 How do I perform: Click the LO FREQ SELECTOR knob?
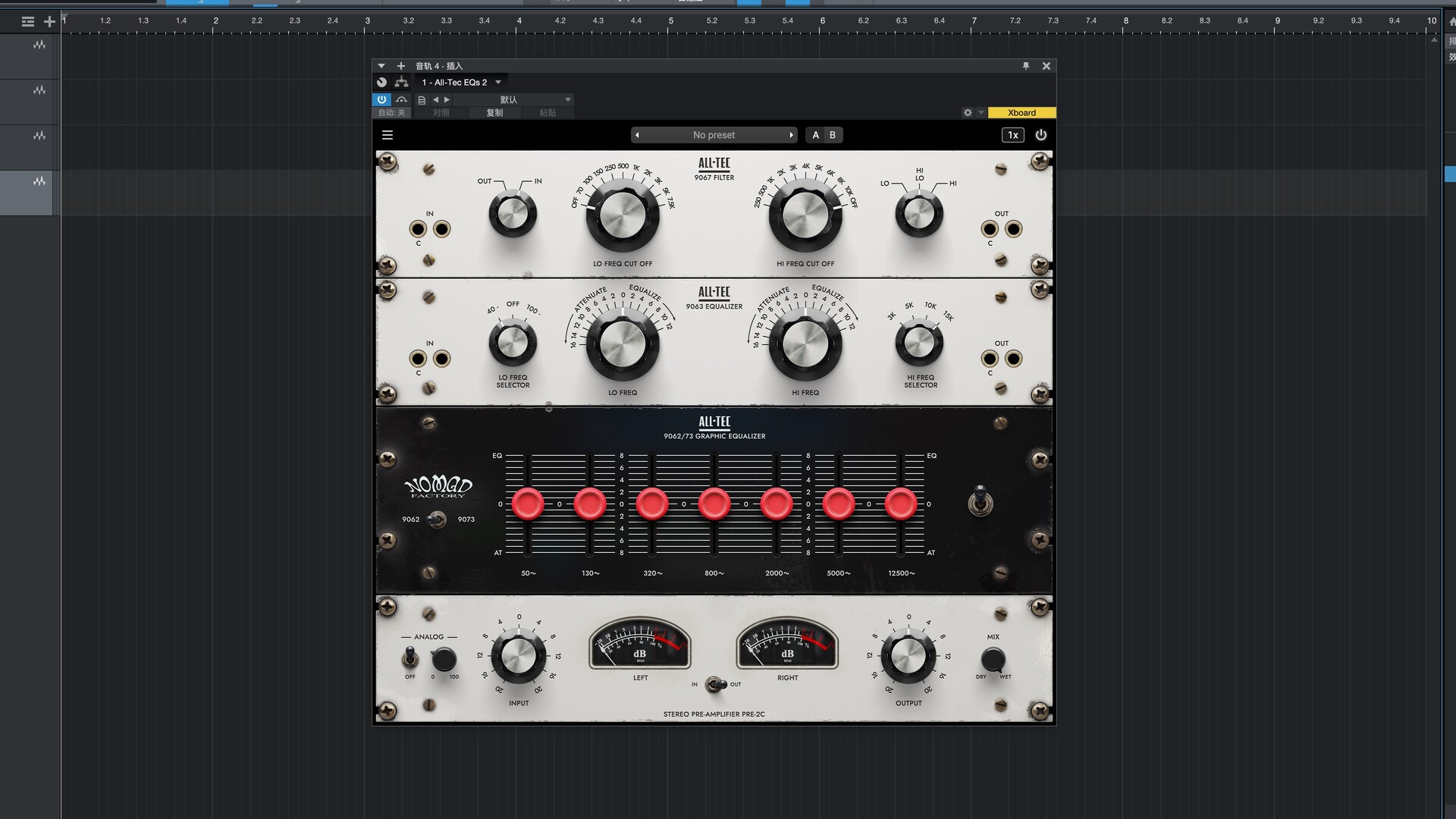click(x=513, y=343)
